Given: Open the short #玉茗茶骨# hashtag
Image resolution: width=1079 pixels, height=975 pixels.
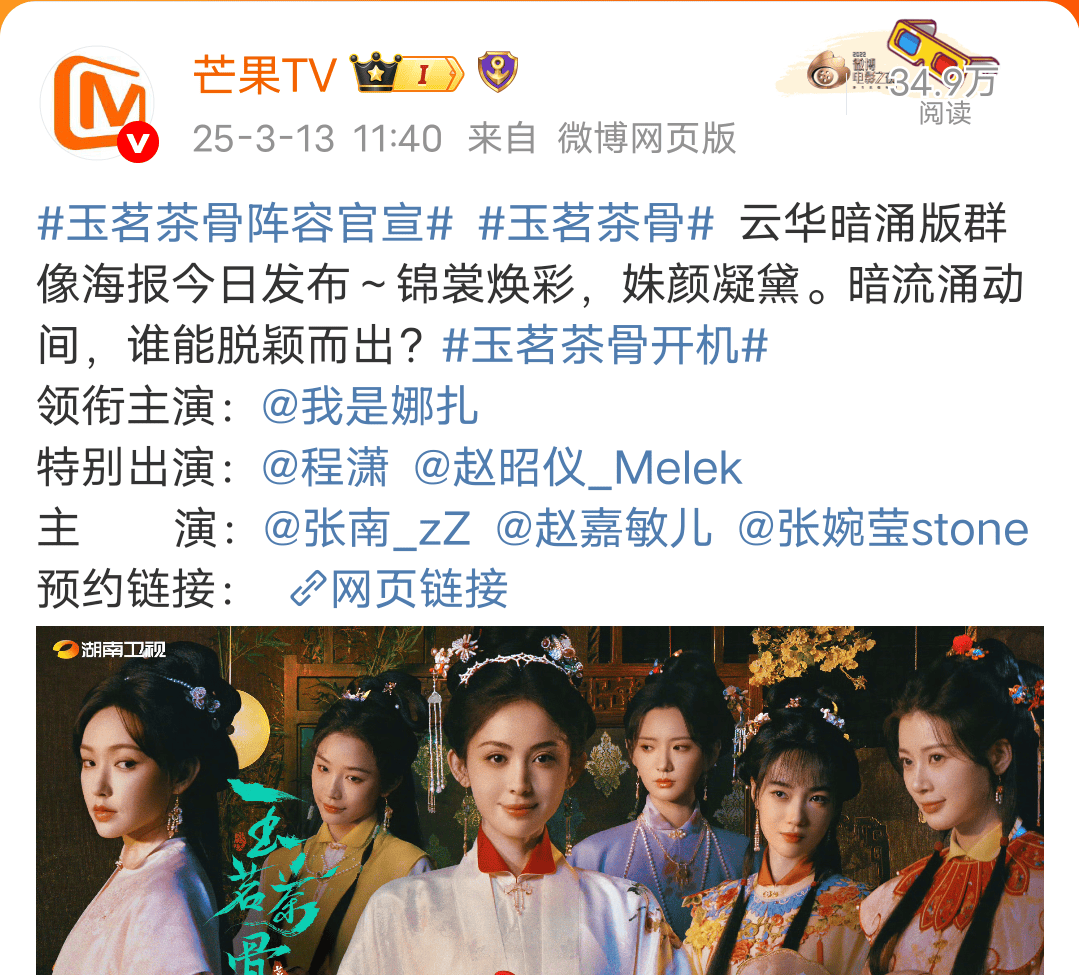Looking at the screenshot, I should coord(596,224).
